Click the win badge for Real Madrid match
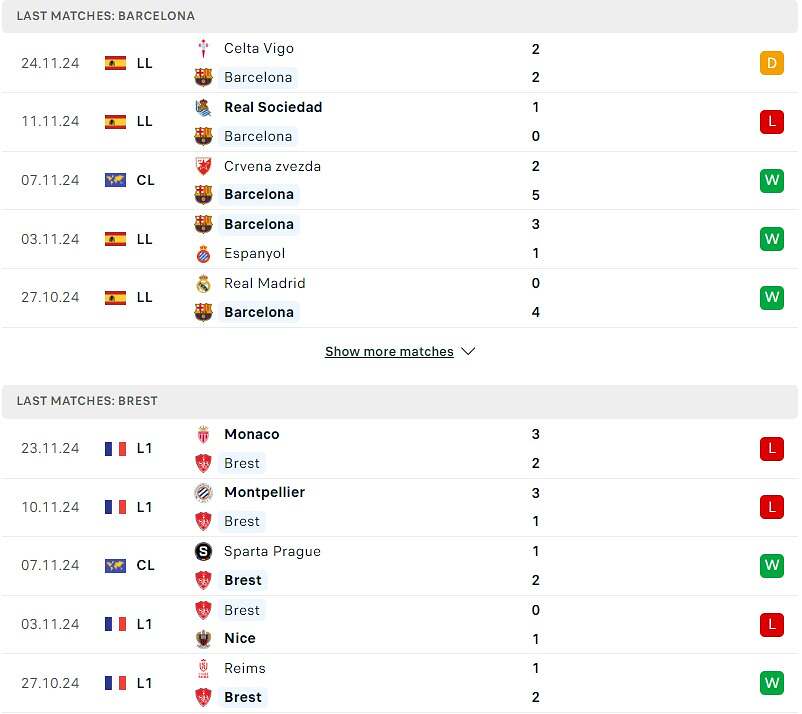This screenshot has height=714, width=802. tap(771, 297)
